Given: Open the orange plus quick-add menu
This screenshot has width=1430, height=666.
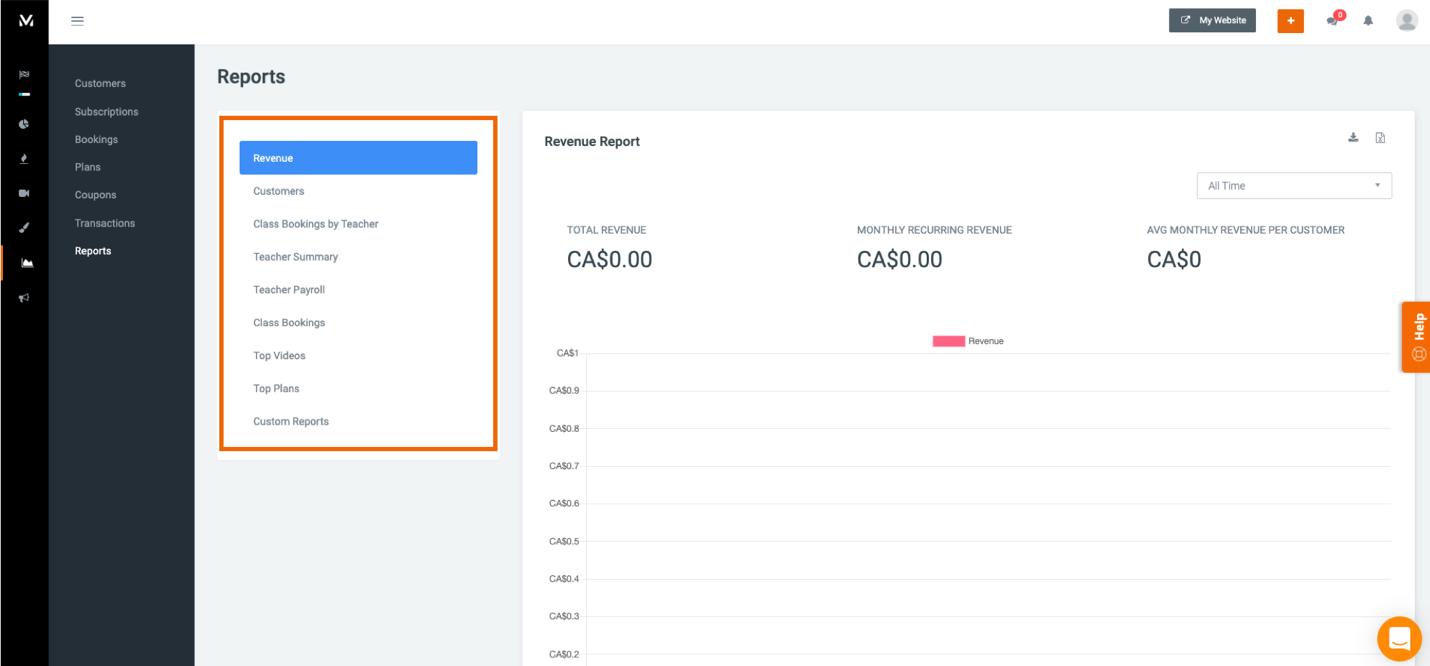Looking at the screenshot, I should click(x=1290, y=20).
